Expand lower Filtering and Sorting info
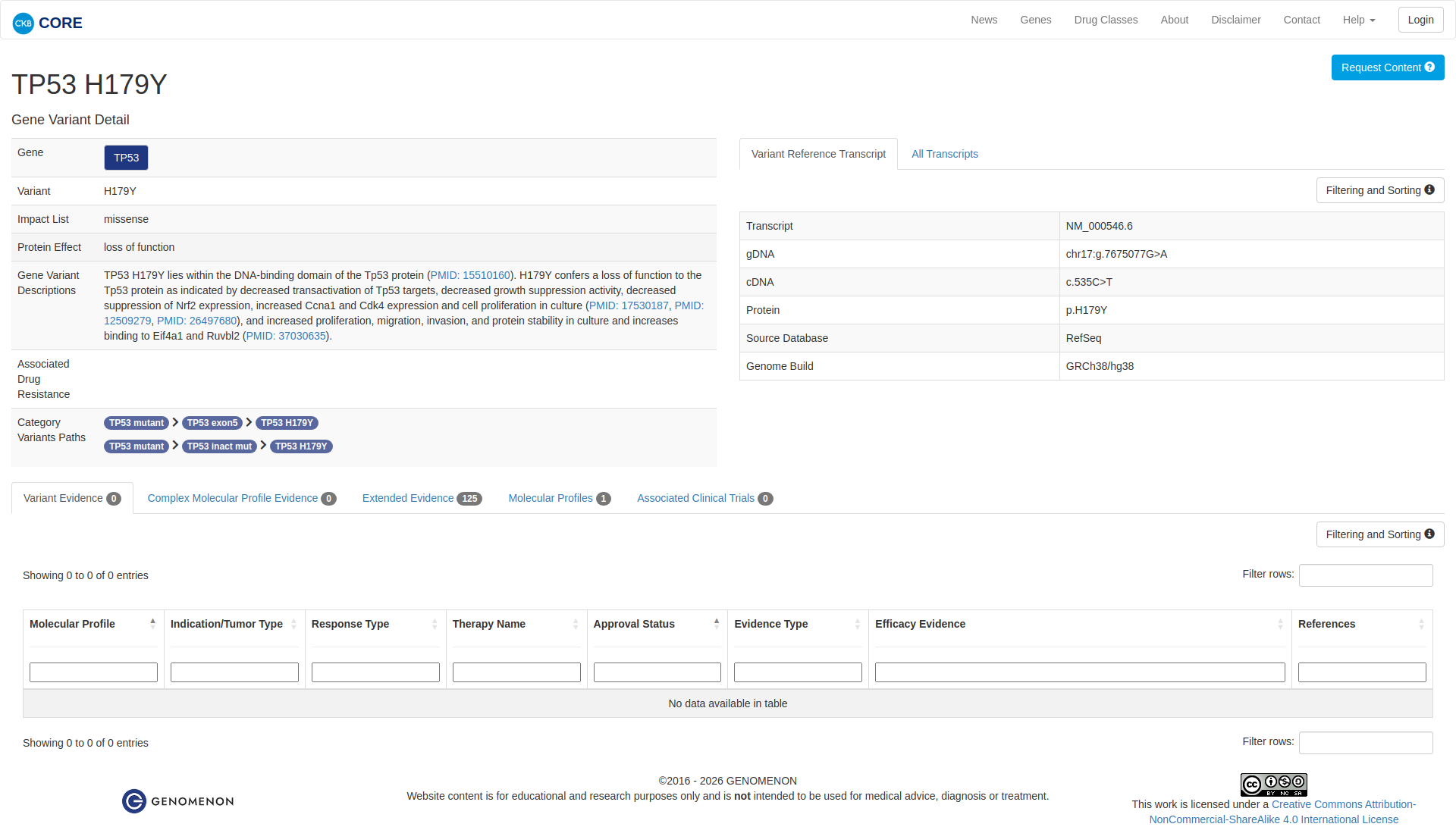 [x=1429, y=534]
